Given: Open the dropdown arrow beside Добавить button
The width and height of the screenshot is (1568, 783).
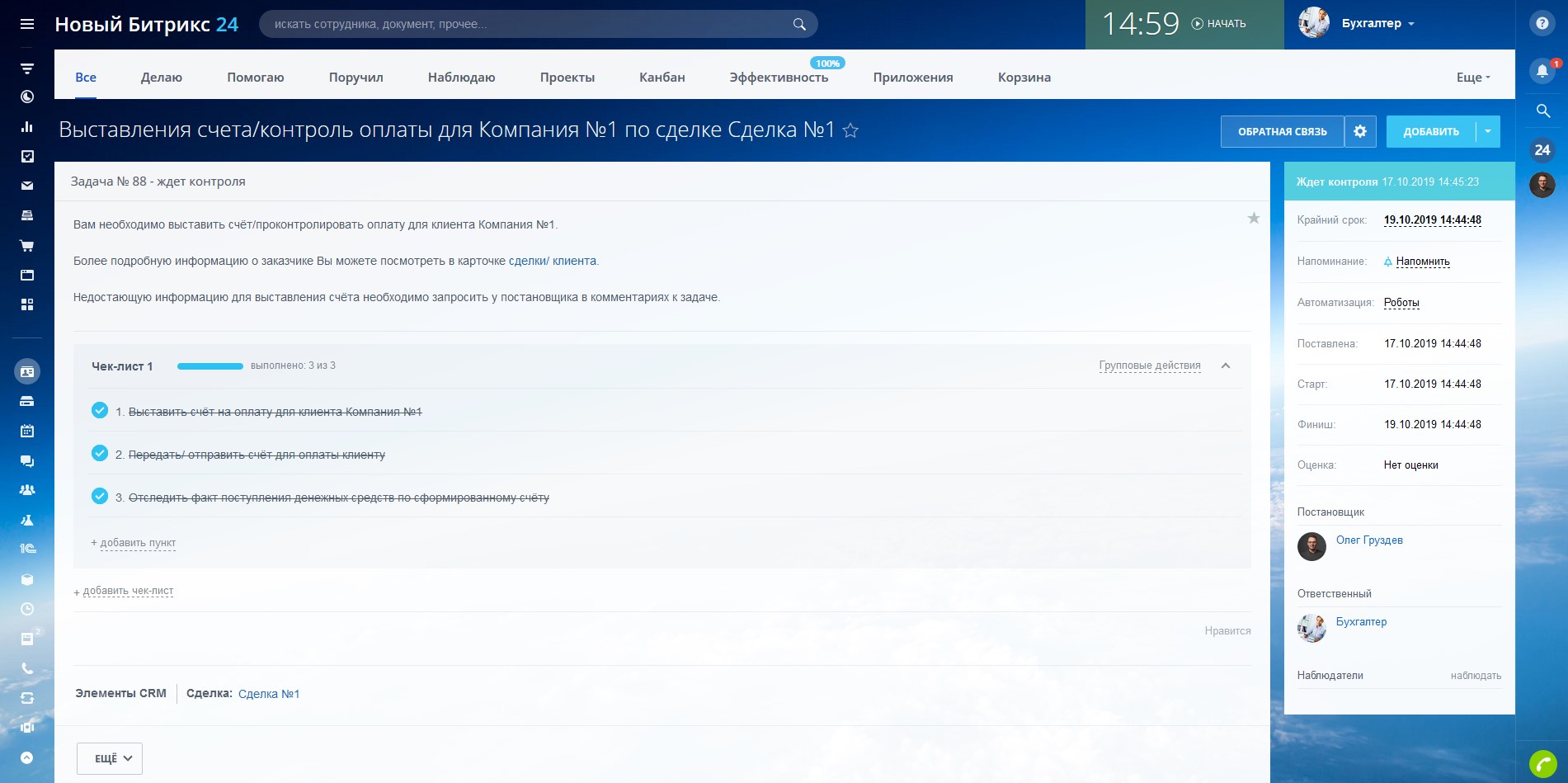Looking at the screenshot, I should click(x=1488, y=131).
